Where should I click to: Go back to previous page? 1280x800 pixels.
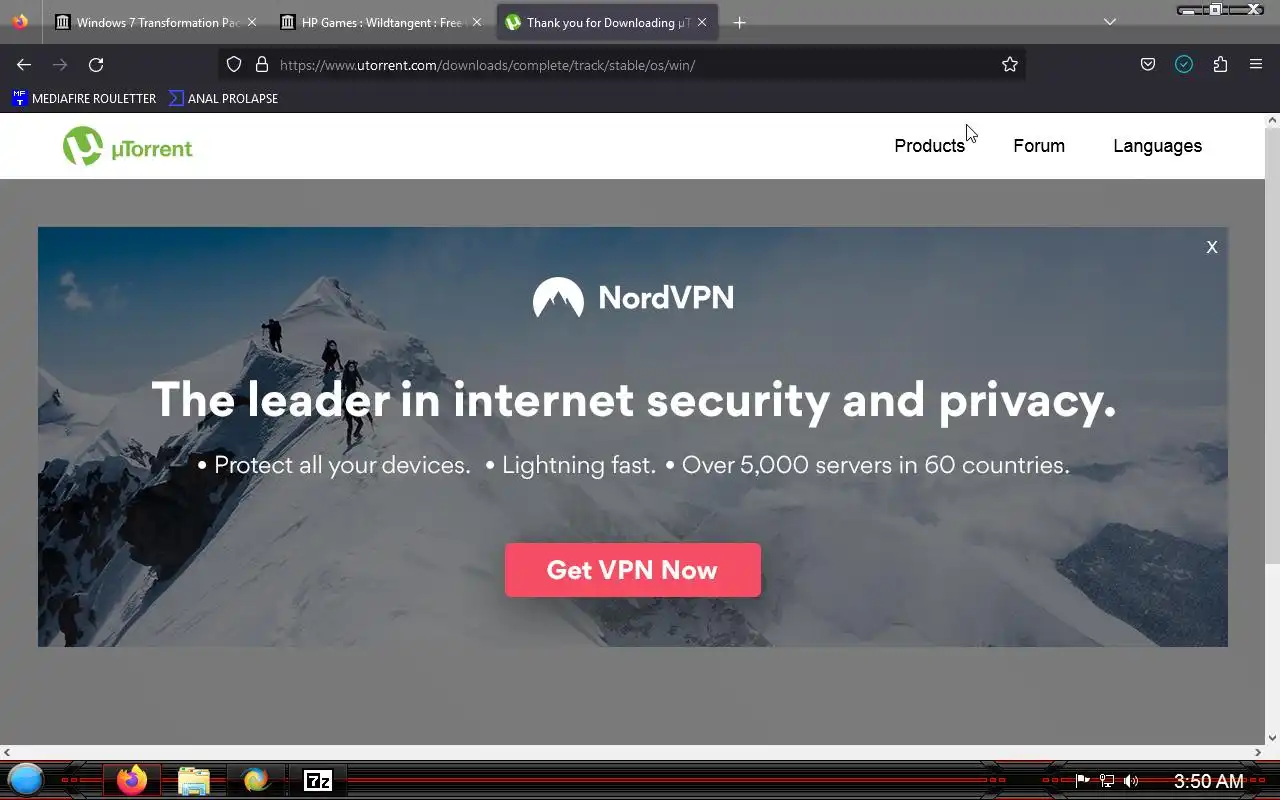pos(24,65)
